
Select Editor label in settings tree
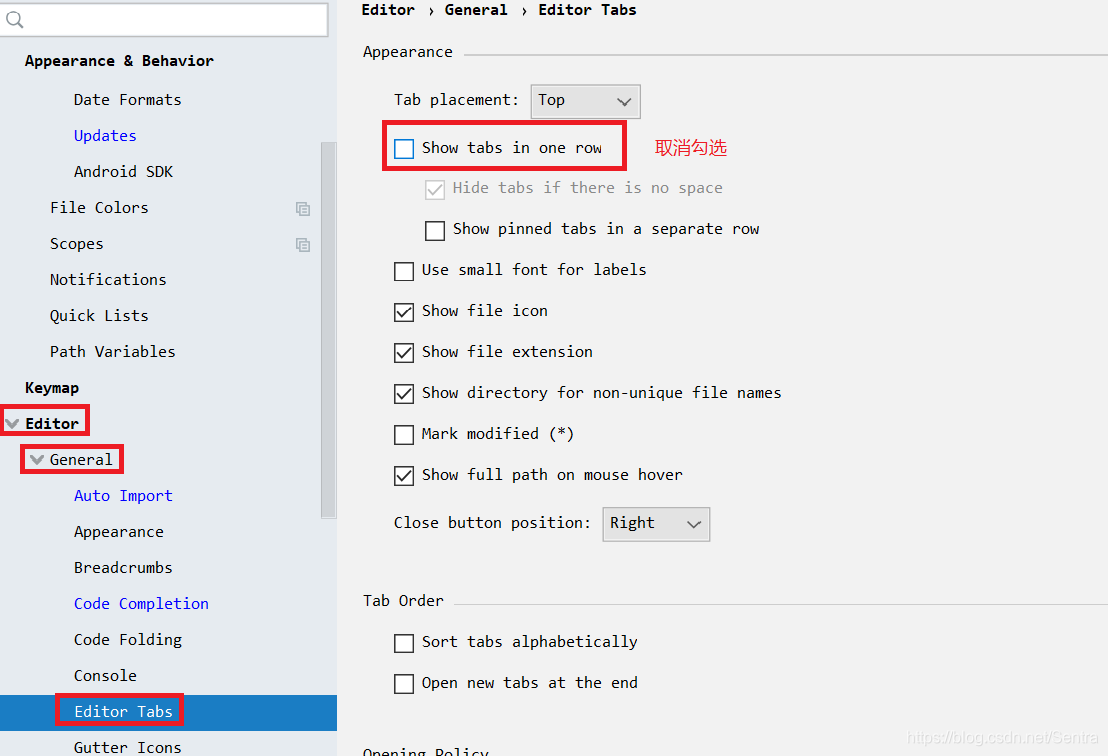[x=52, y=424]
